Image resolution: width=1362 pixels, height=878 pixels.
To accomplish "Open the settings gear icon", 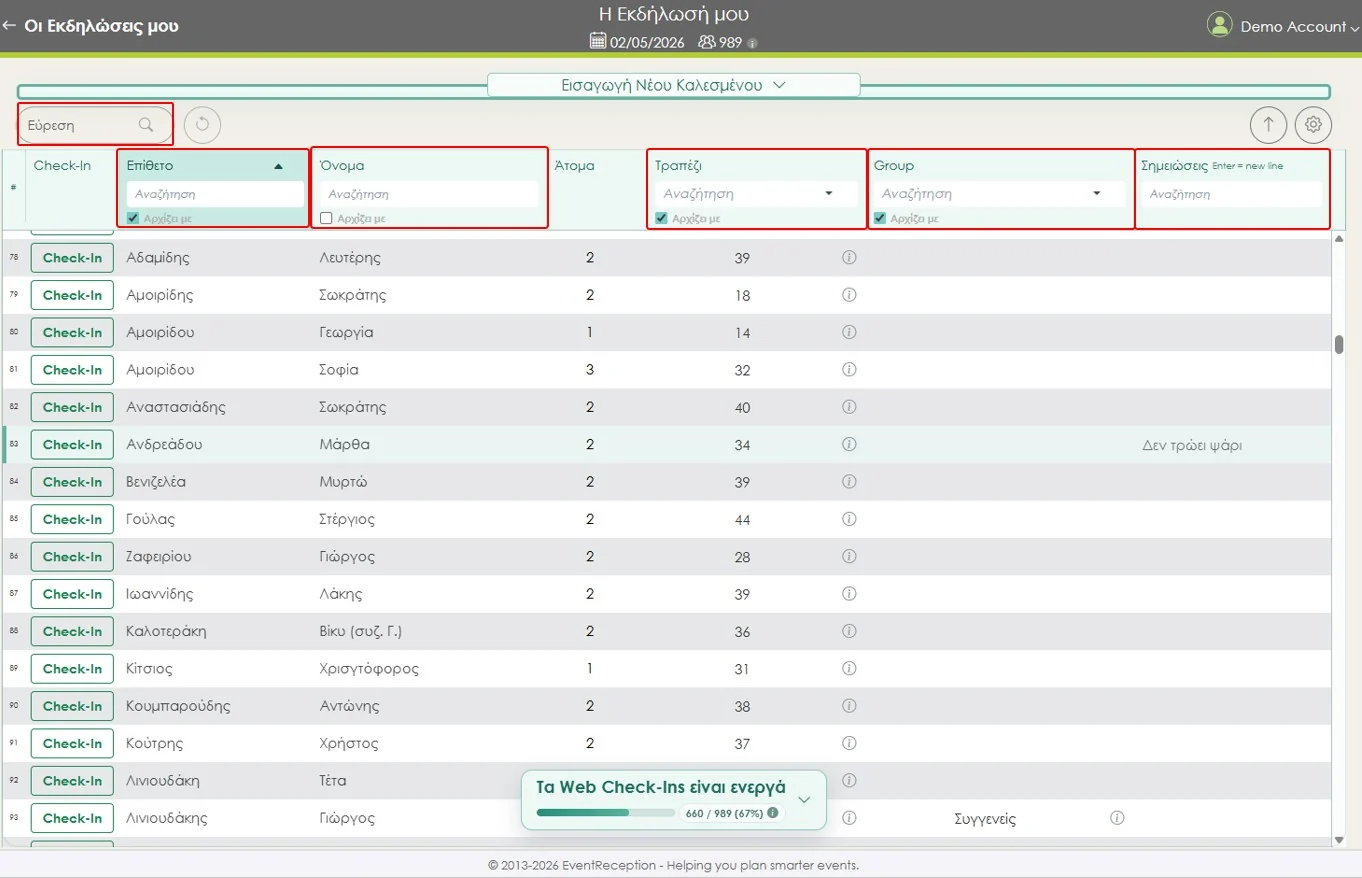I will click(1313, 124).
